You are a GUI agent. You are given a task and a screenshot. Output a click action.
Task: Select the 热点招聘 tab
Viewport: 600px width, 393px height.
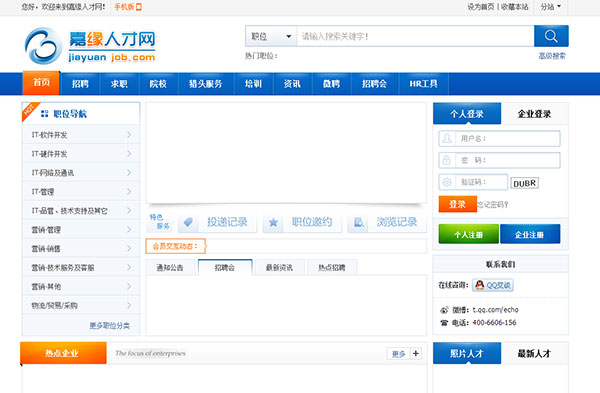(332, 267)
